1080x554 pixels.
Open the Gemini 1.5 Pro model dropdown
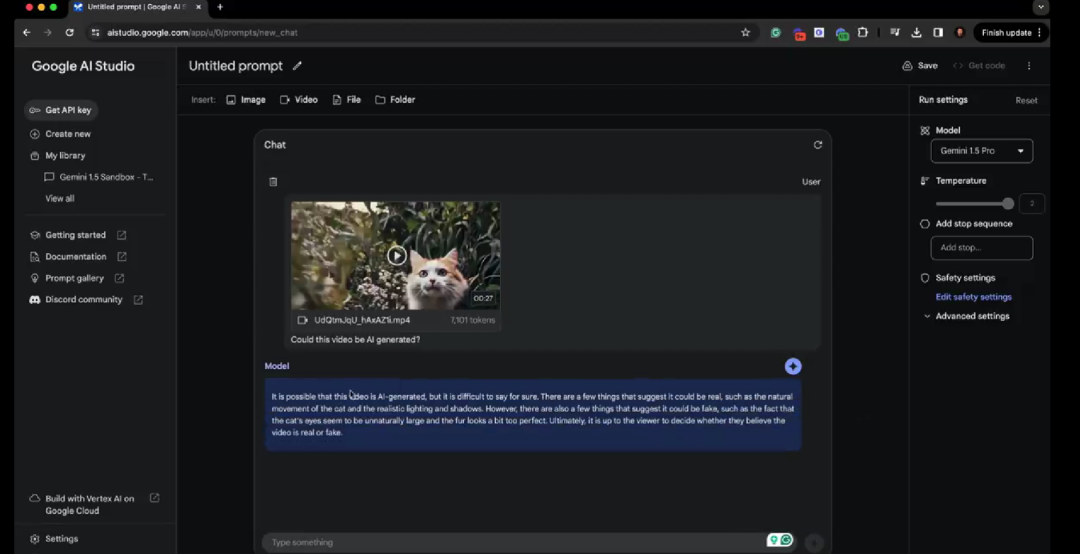click(982, 151)
